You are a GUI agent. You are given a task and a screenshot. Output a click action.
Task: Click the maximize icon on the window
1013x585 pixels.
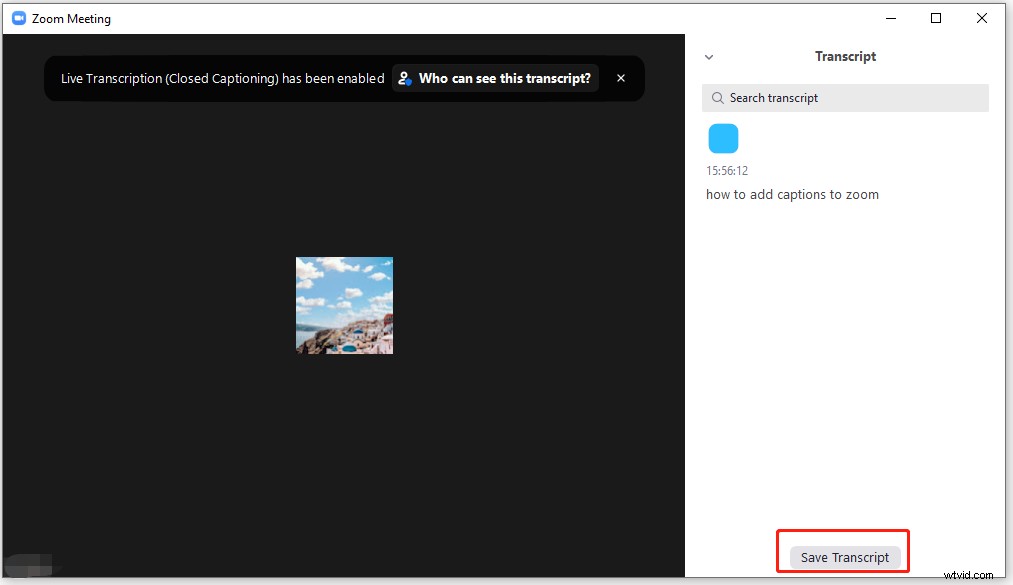[936, 18]
